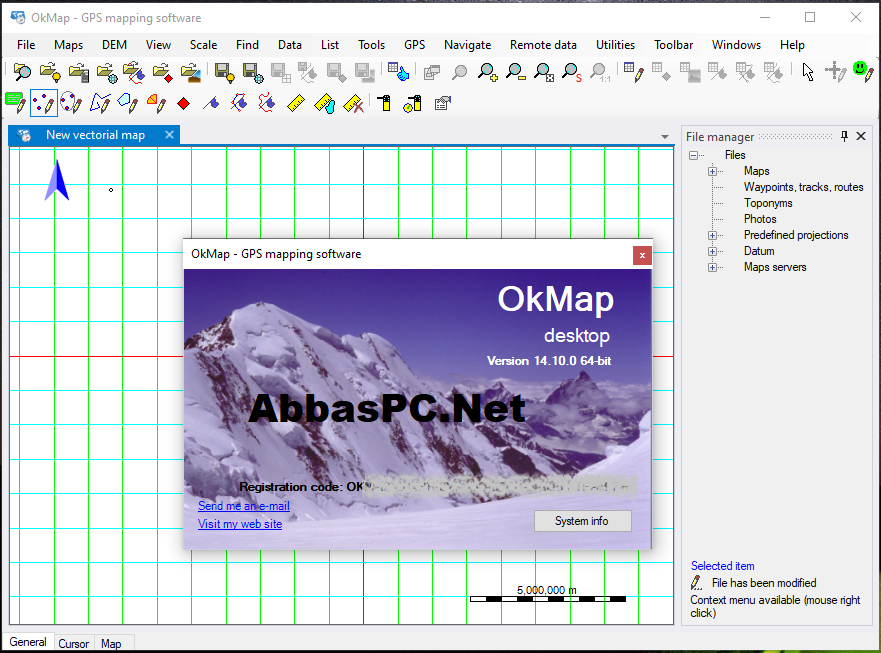Click the blue flag with nodes tool
This screenshot has width=881, height=653.
point(239,103)
